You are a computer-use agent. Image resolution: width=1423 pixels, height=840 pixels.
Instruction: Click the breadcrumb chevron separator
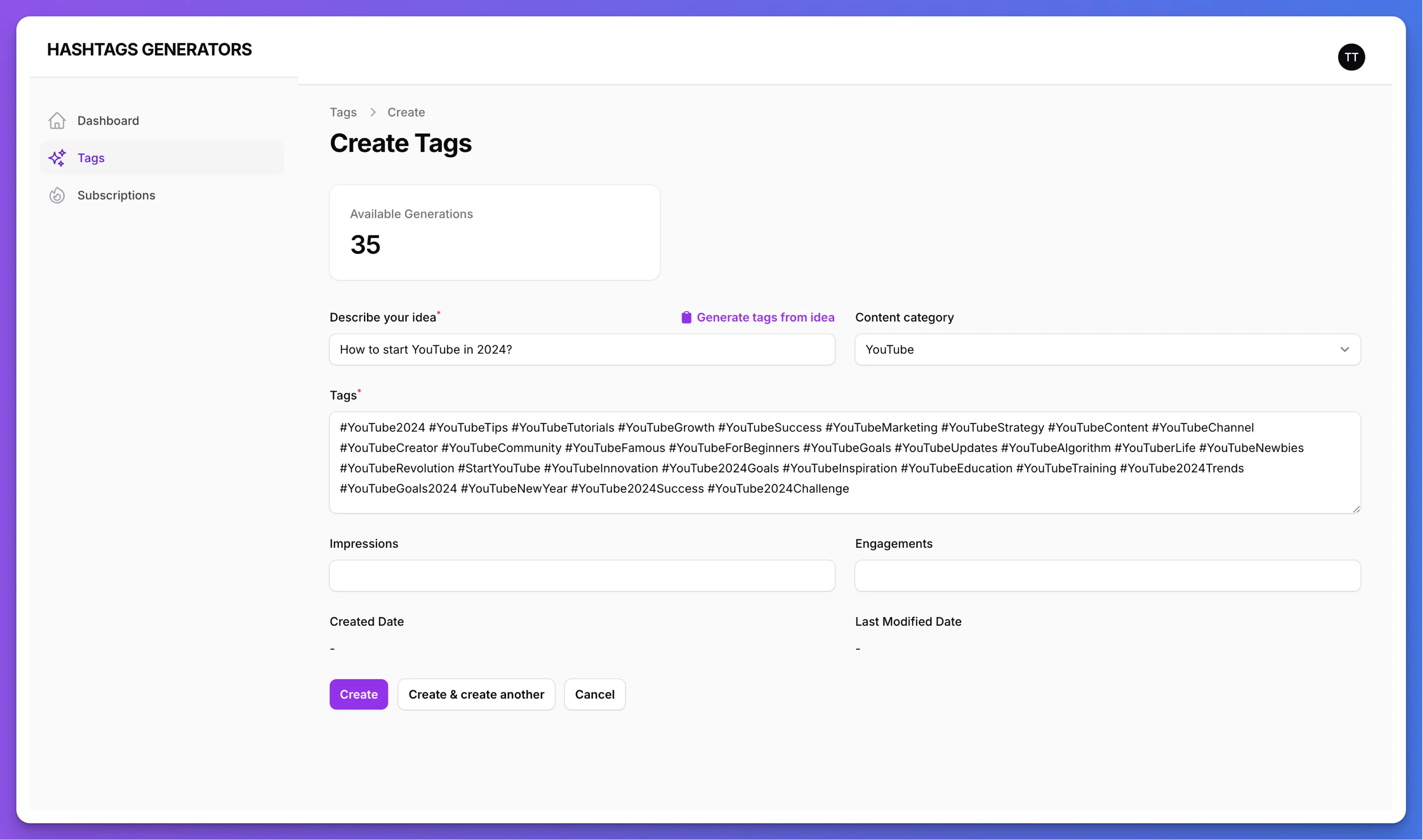372,112
